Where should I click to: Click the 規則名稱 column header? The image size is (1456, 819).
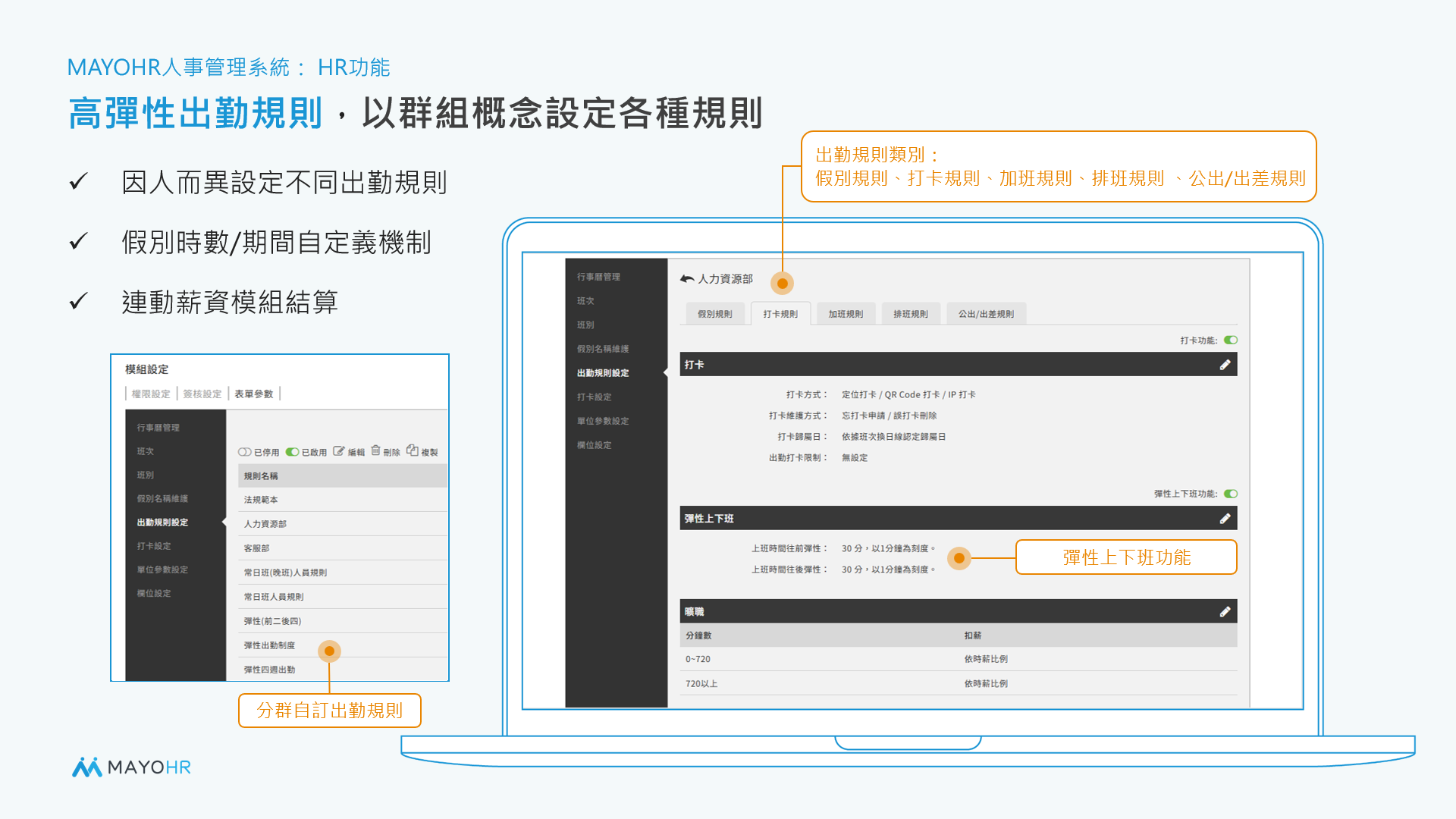(x=261, y=476)
